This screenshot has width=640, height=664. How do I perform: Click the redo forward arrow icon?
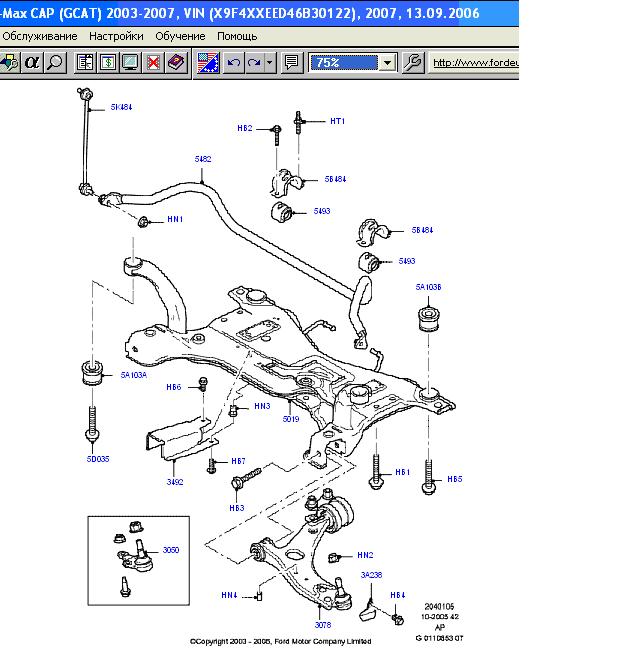pyautogui.click(x=254, y=63)
